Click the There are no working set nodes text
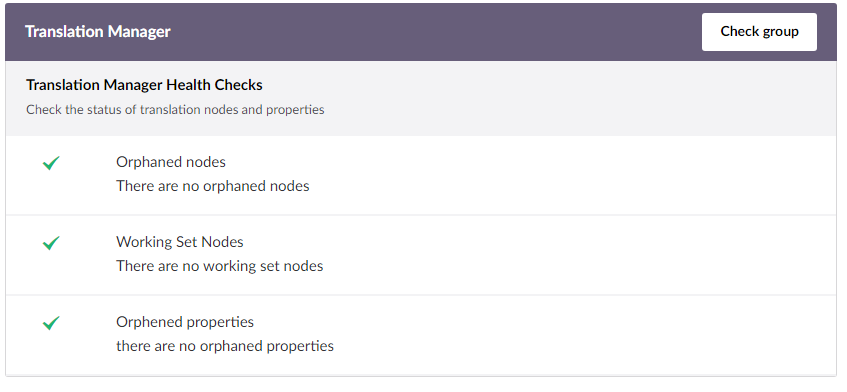This screenshot has width=847, height=392. [x=219, y=266]
